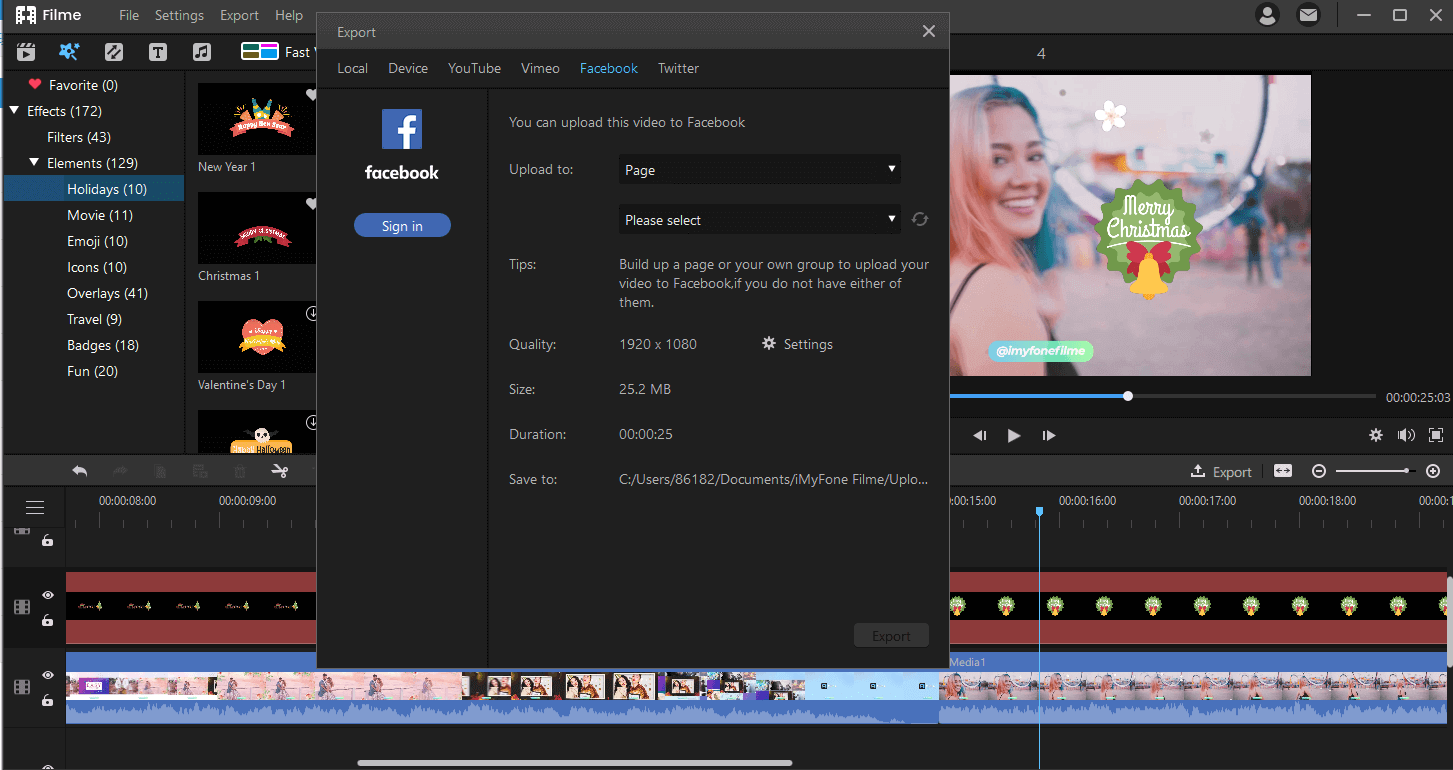The width and height of the screenshot is (1453, 770).
Task: Undo last action with the arrow icon
Action: [x=80, y=470]
